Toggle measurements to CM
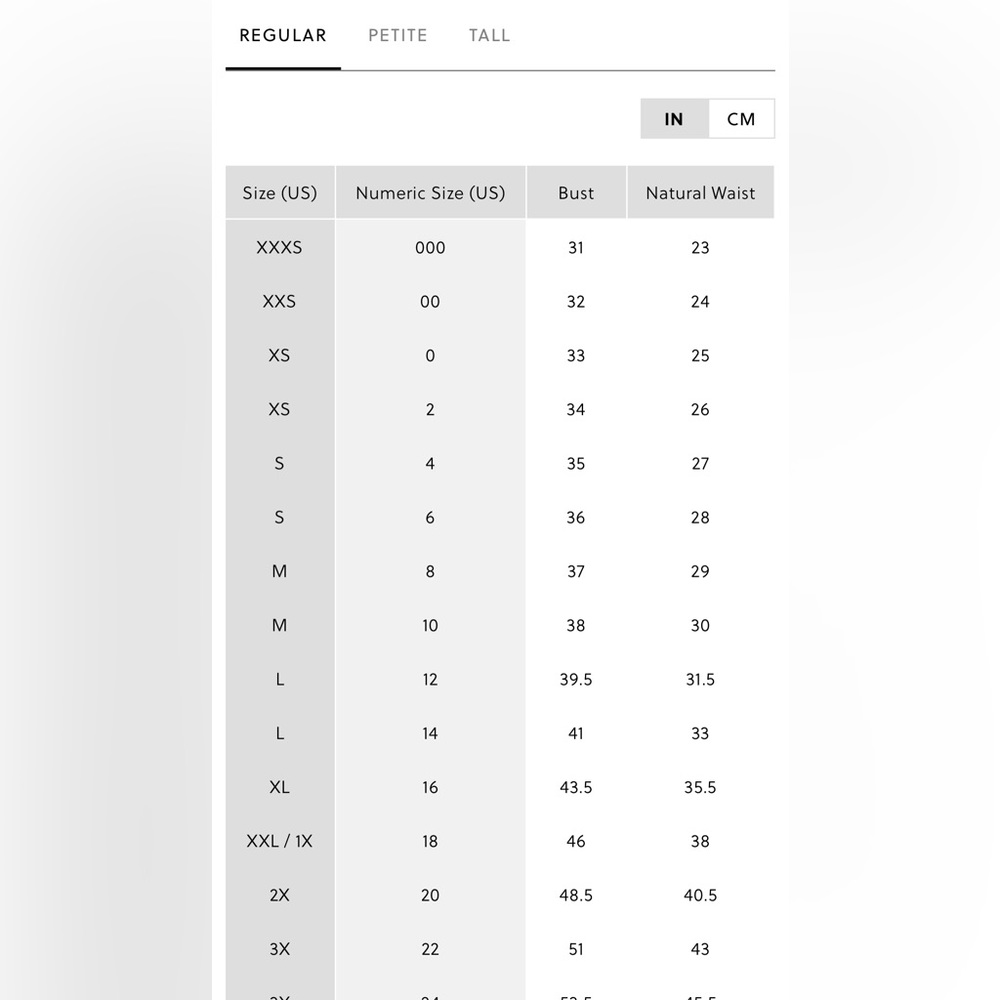Viewport: 1000px width, 1000px height. (741, 119)
